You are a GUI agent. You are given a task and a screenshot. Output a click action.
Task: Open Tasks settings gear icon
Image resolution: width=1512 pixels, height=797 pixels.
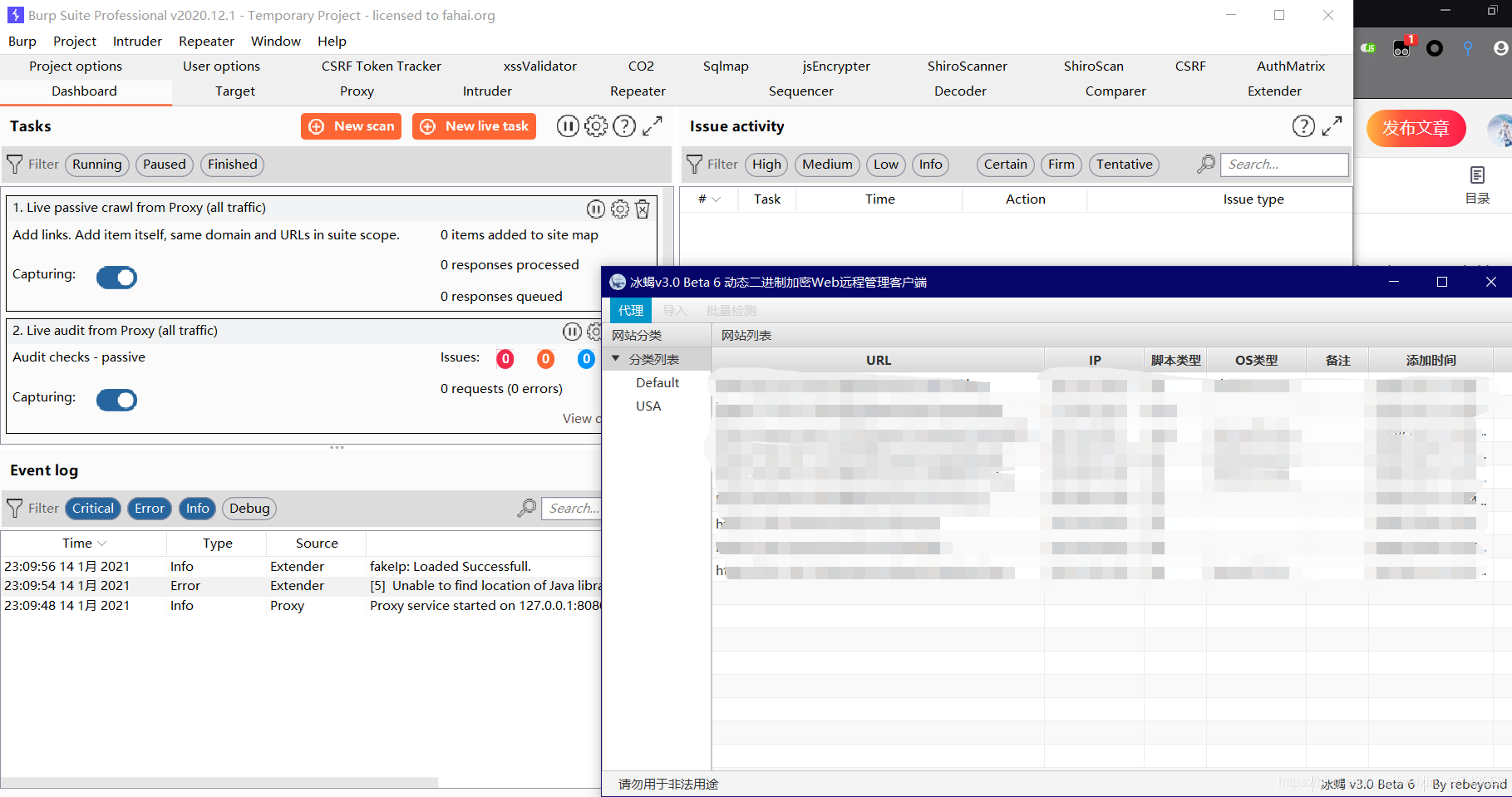[596, 126]
